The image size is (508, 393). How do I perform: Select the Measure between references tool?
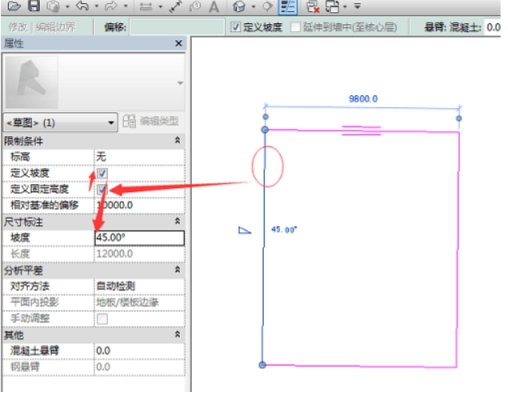(146, 6)
